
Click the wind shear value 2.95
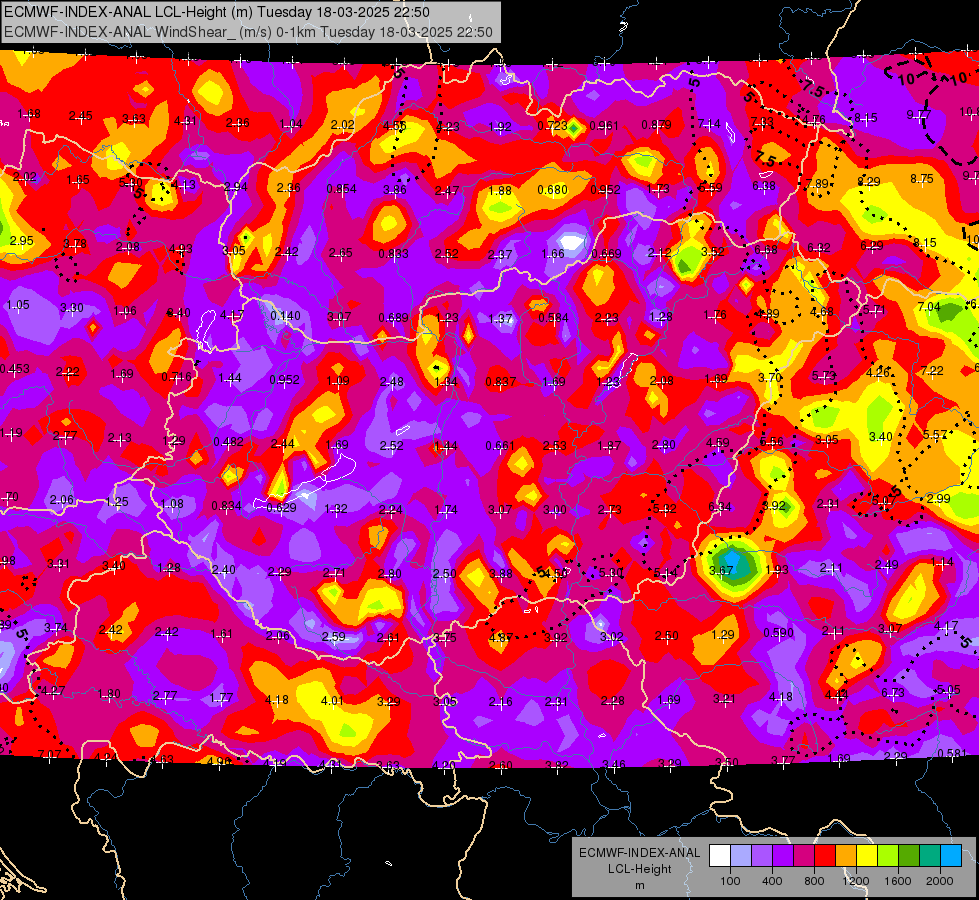point(22,240)
